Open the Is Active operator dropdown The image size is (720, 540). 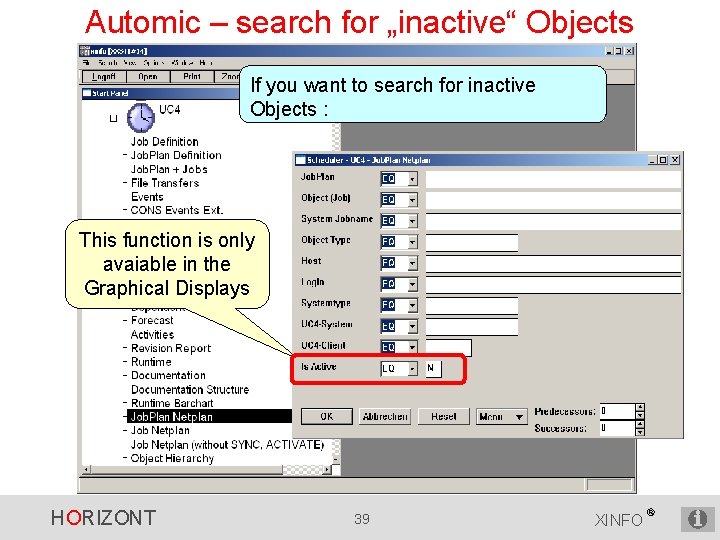coord(412,369)
